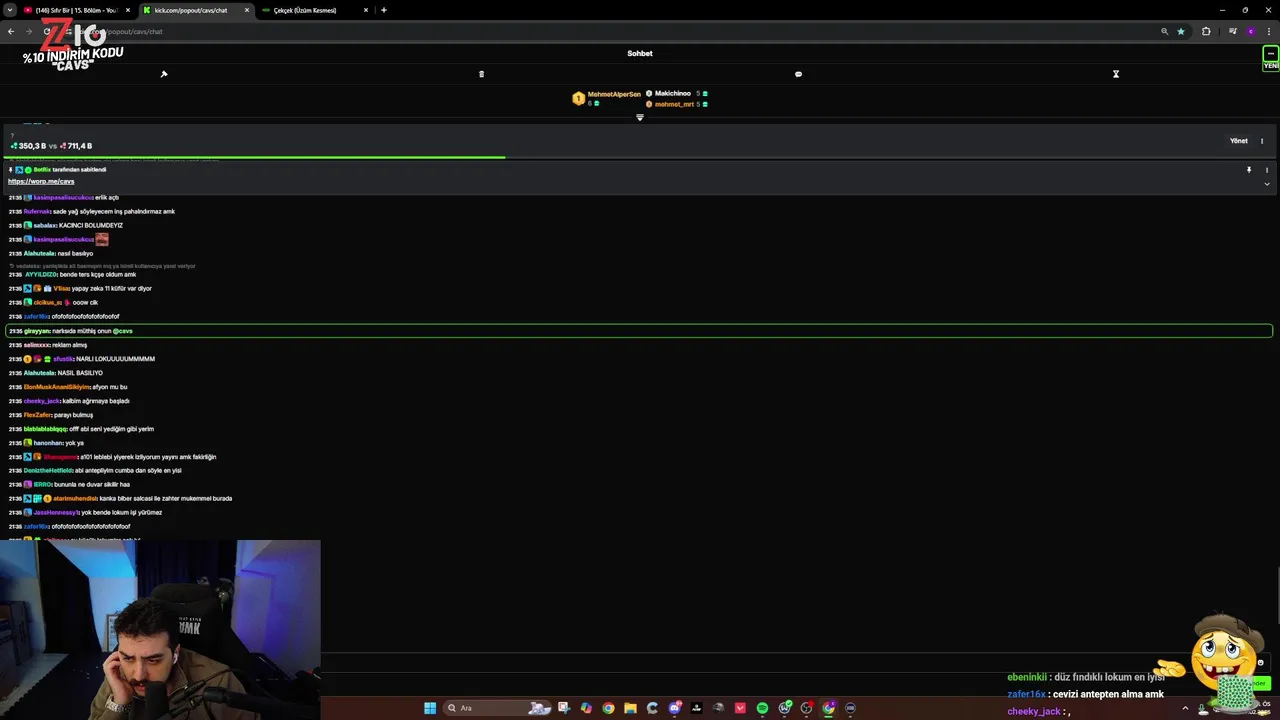This screenshot has height=720, width=1280.
Task: Close the Çekçek (Üzüm Kesmesi) tab
Action: tap(366, 10)
